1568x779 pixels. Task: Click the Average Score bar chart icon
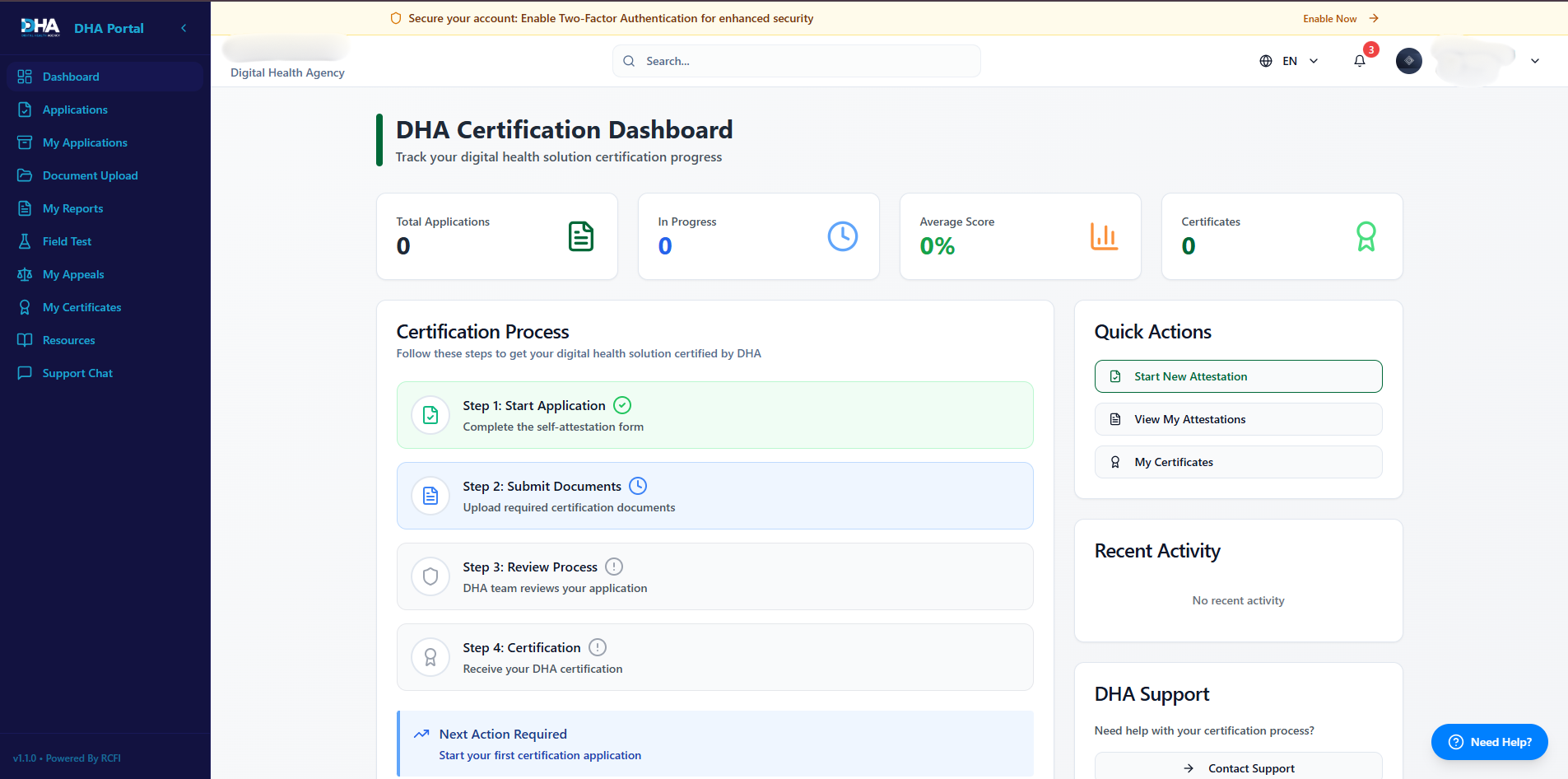tap(1104, 236)
